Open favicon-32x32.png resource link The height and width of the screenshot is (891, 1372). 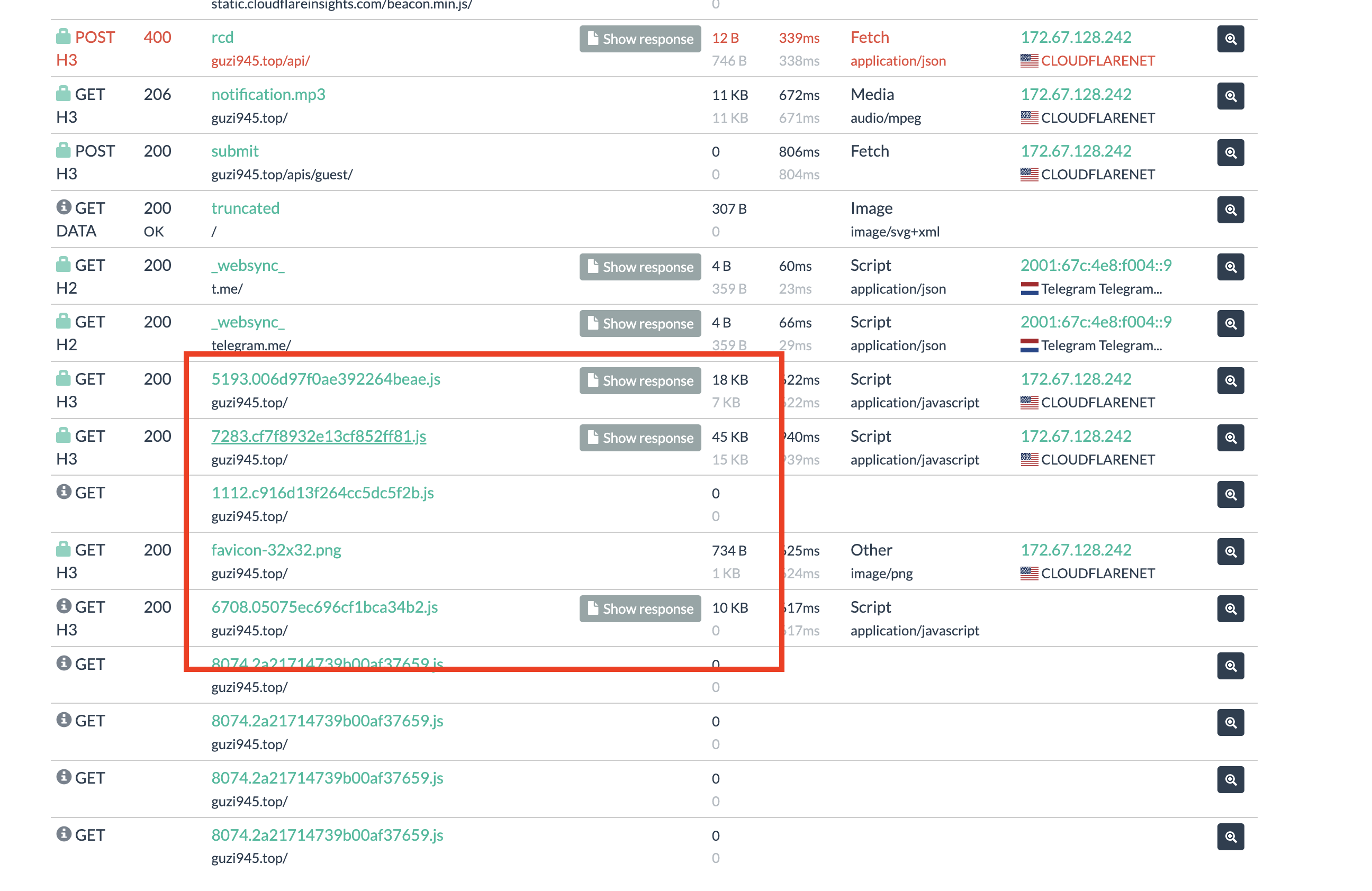(276, 550)
